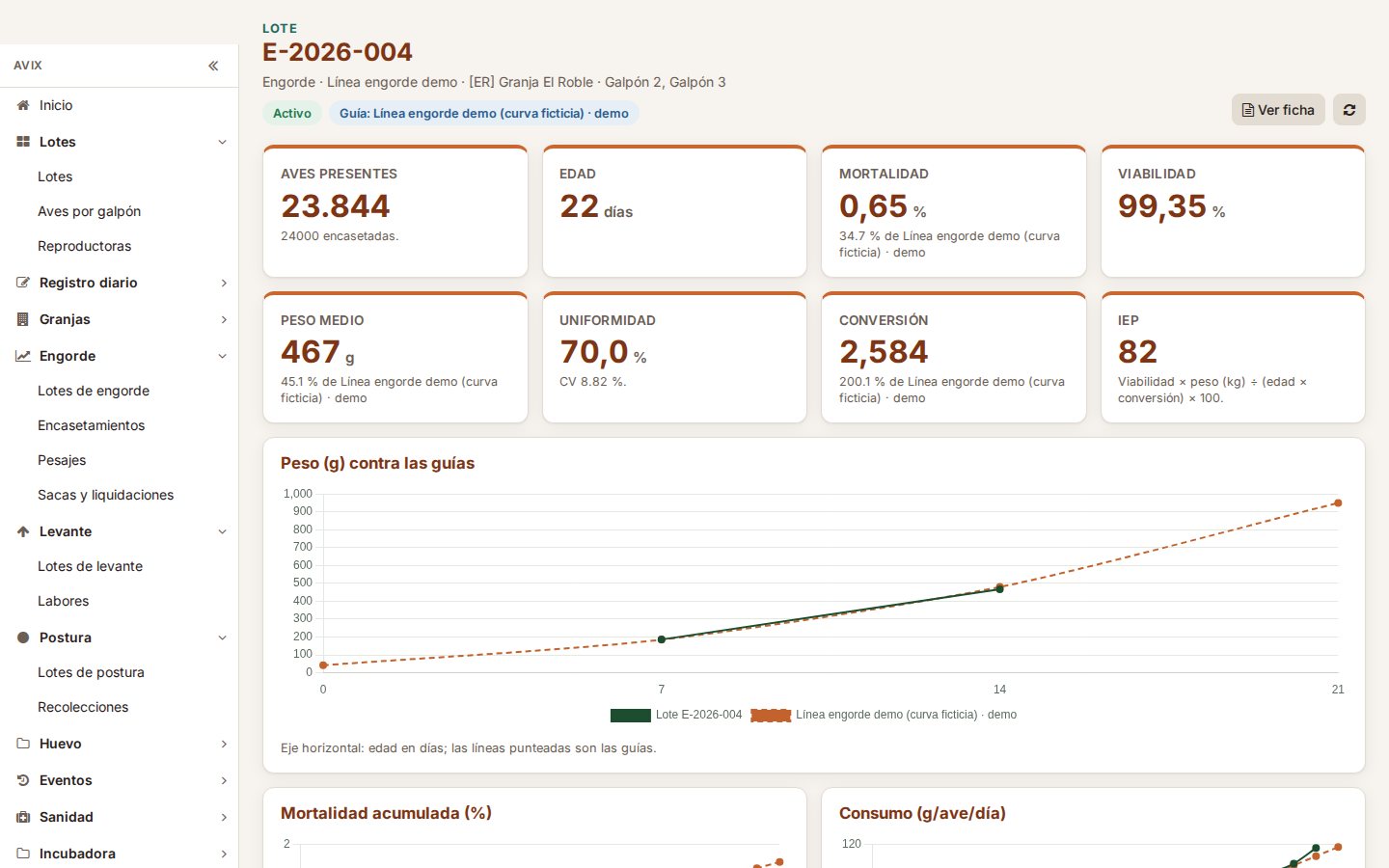Viewport: 1389px width, 868px height.
Task: Click the Levante up-arrow icon
Action: pyautogui.click(x=23, y=531)
